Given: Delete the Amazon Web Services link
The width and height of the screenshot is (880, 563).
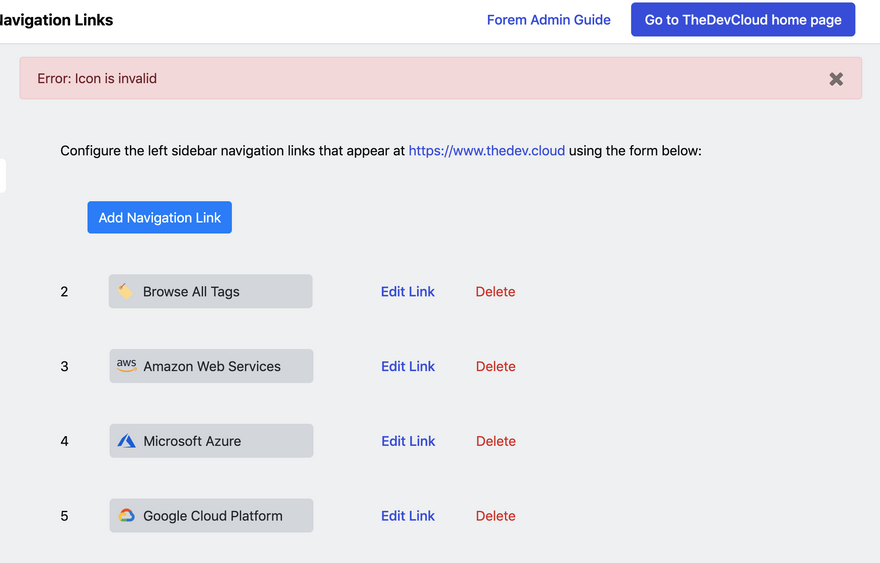Looking at the screenshot, I should click(496, 366).
